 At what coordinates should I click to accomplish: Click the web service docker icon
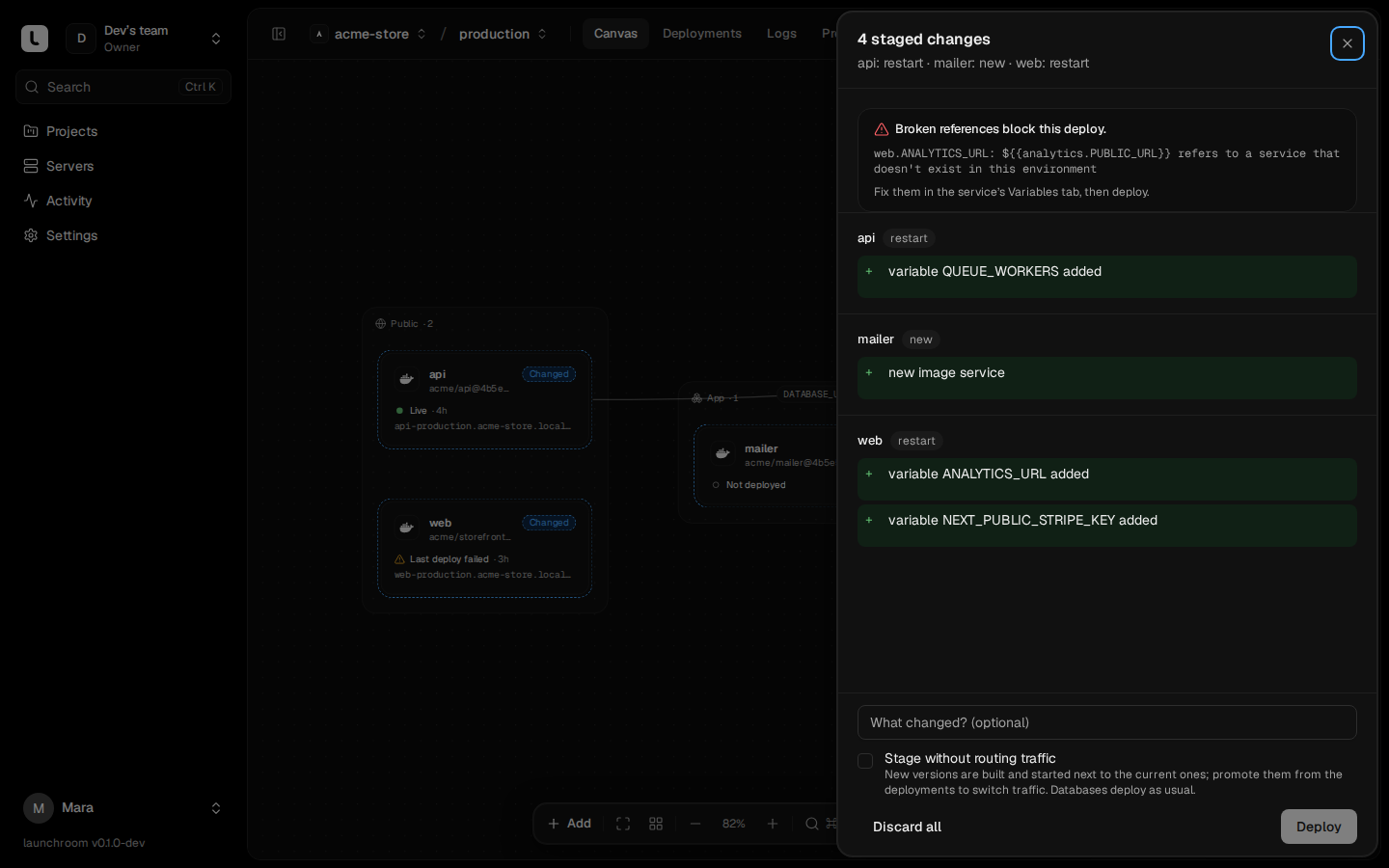pyautogui.click(x=407, y=528)
